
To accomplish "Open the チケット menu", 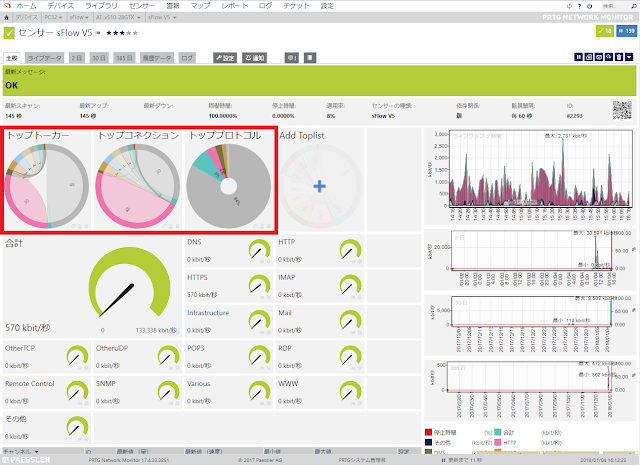I will [296, 6].
